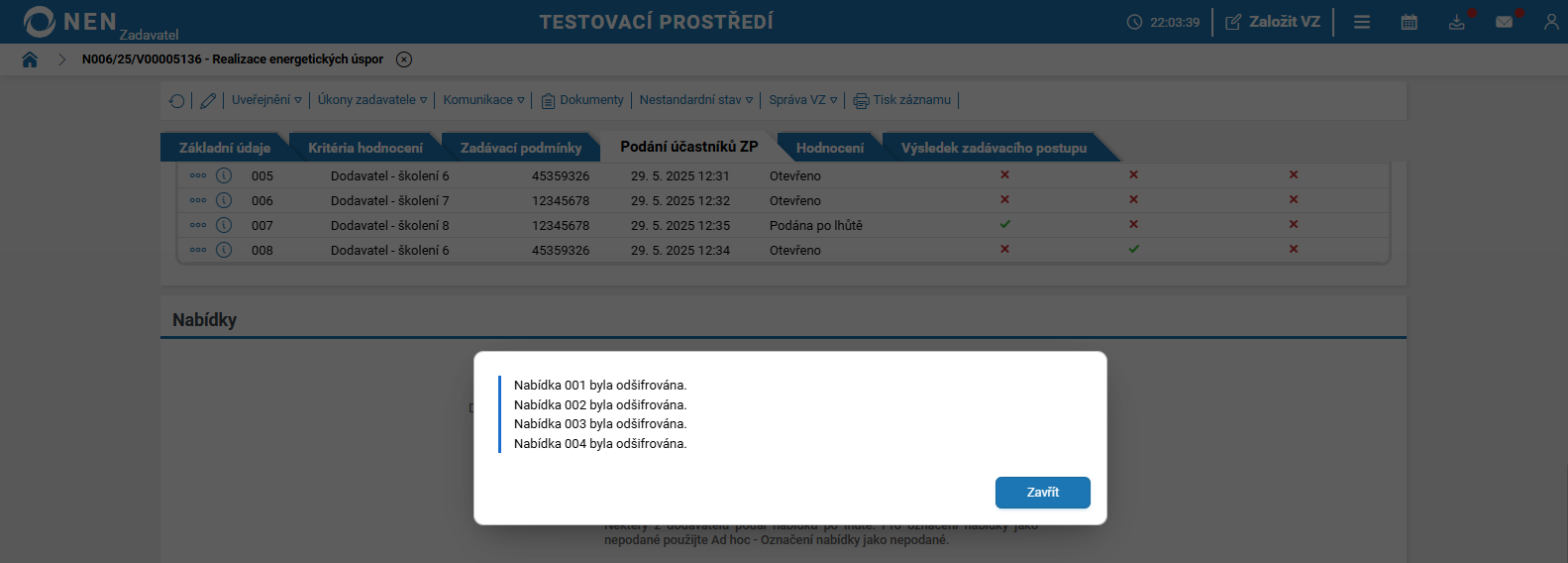Click the NEN logo
The height and width of the screenshot is (563, 1568).
(69, 21)
